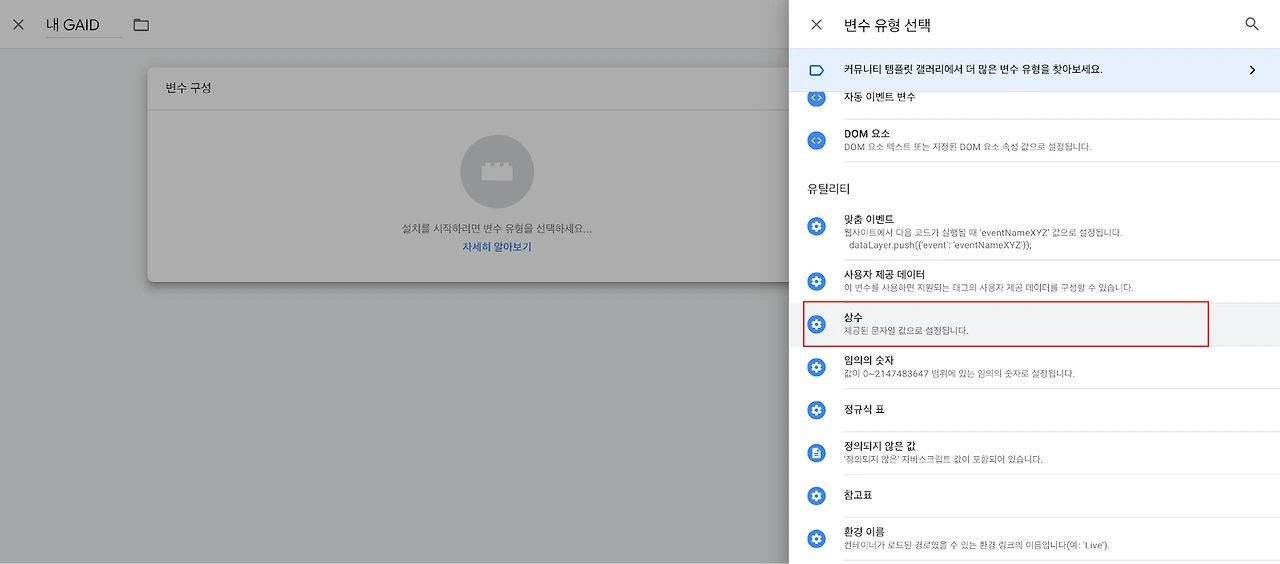The height and width of the screenshot is (564, 1280).
Task: Click the 사용자 제공 데이터 gear icon
Action: (816, 281)
